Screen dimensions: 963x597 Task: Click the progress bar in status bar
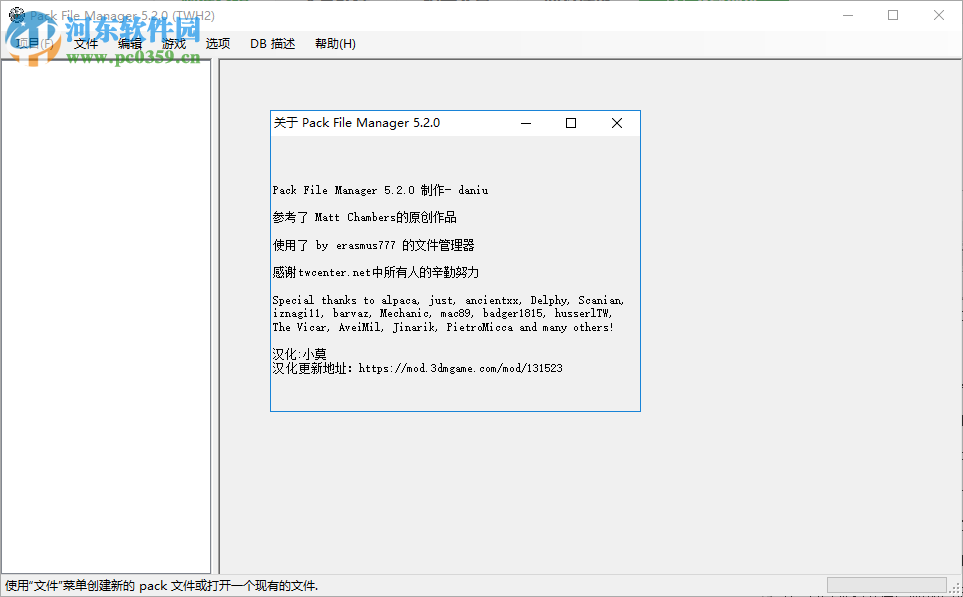[886, 584]
